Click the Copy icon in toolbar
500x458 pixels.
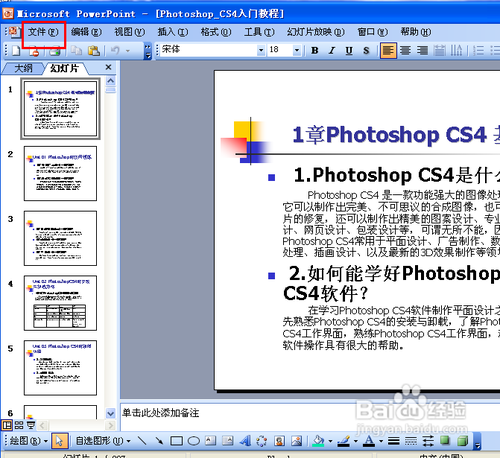[x=77, y=51]
